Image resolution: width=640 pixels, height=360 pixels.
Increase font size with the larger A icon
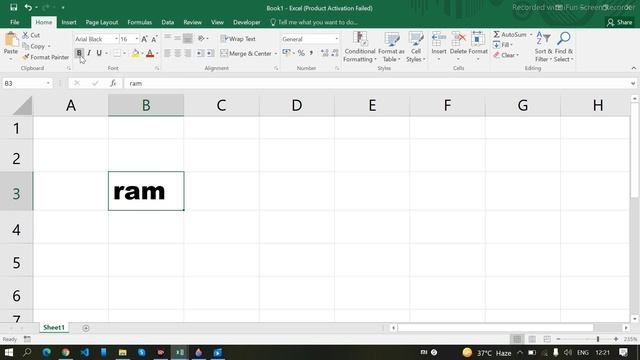(x=144, y=39)
